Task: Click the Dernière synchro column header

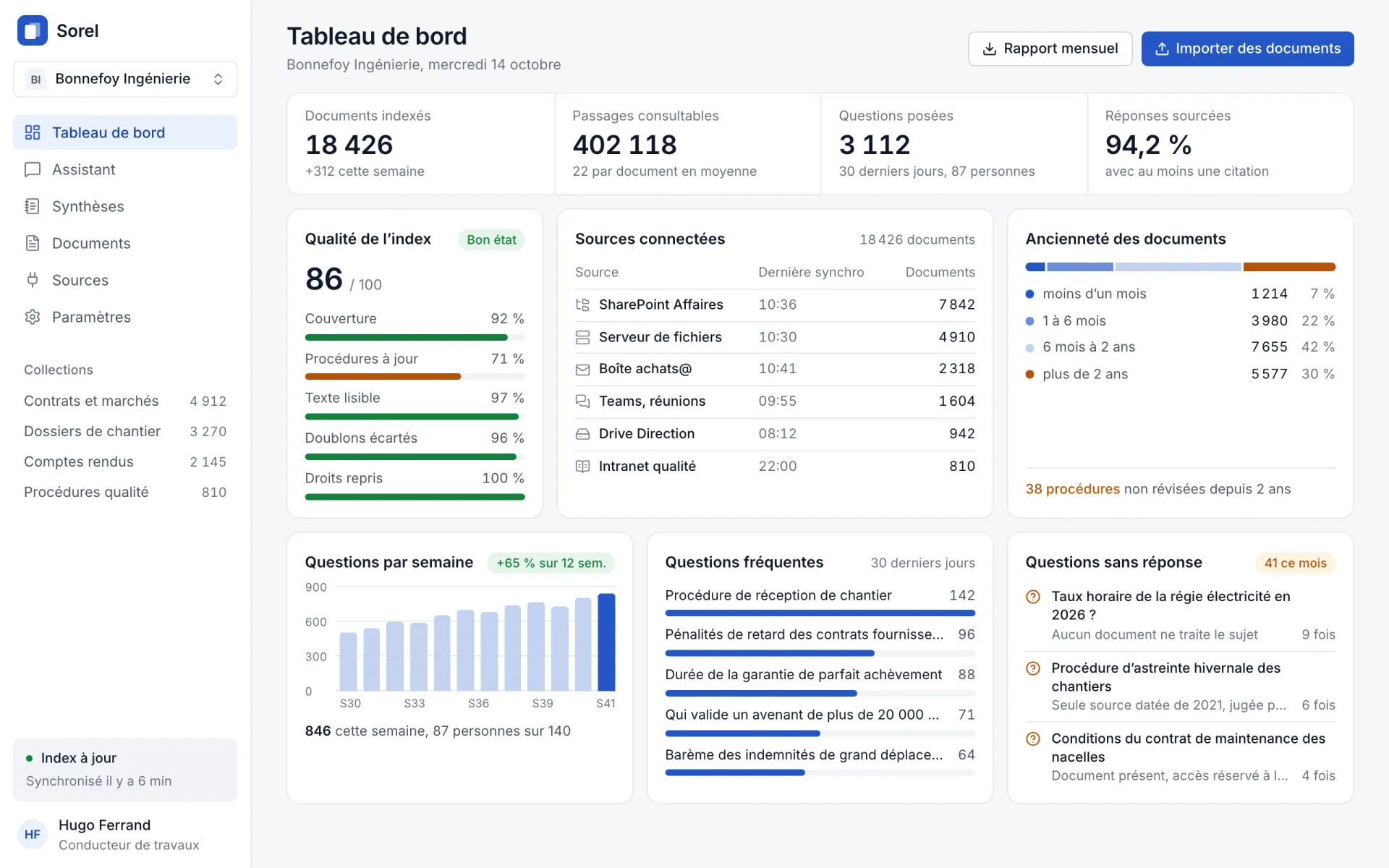Action: pyautogui.click(x=810, y=272)
